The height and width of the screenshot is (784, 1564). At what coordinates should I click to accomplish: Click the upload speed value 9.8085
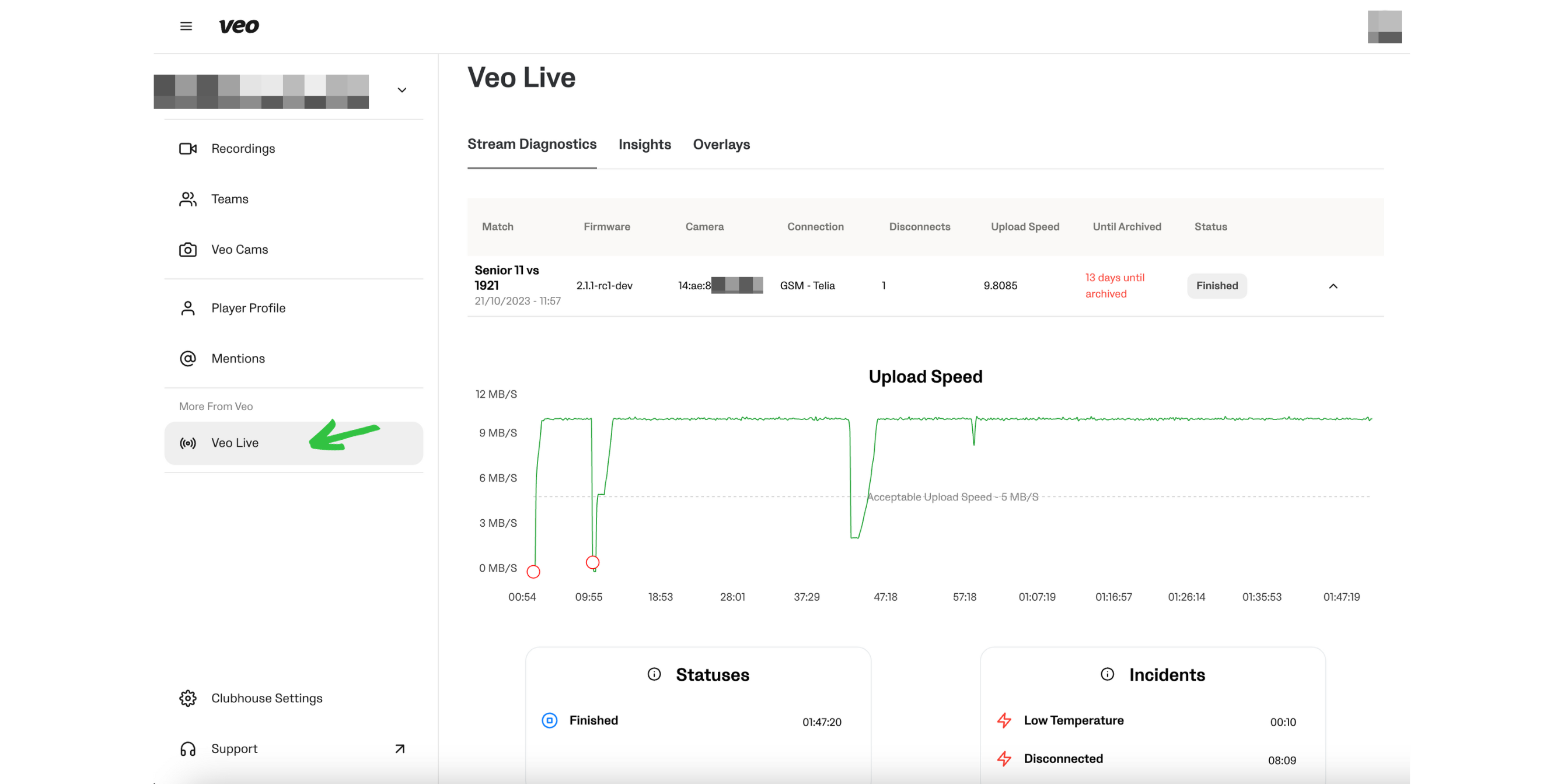(x=1000, y=286)
